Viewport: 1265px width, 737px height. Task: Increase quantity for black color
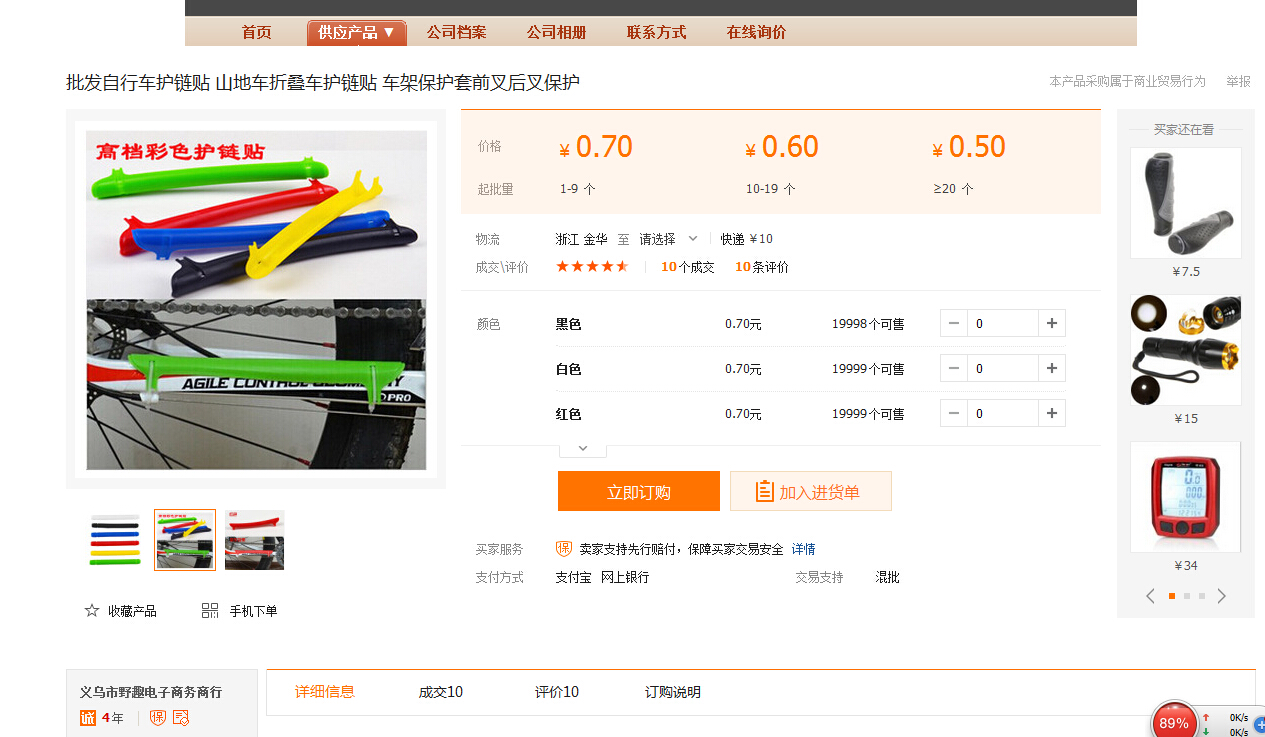(x=1051, y=323)
